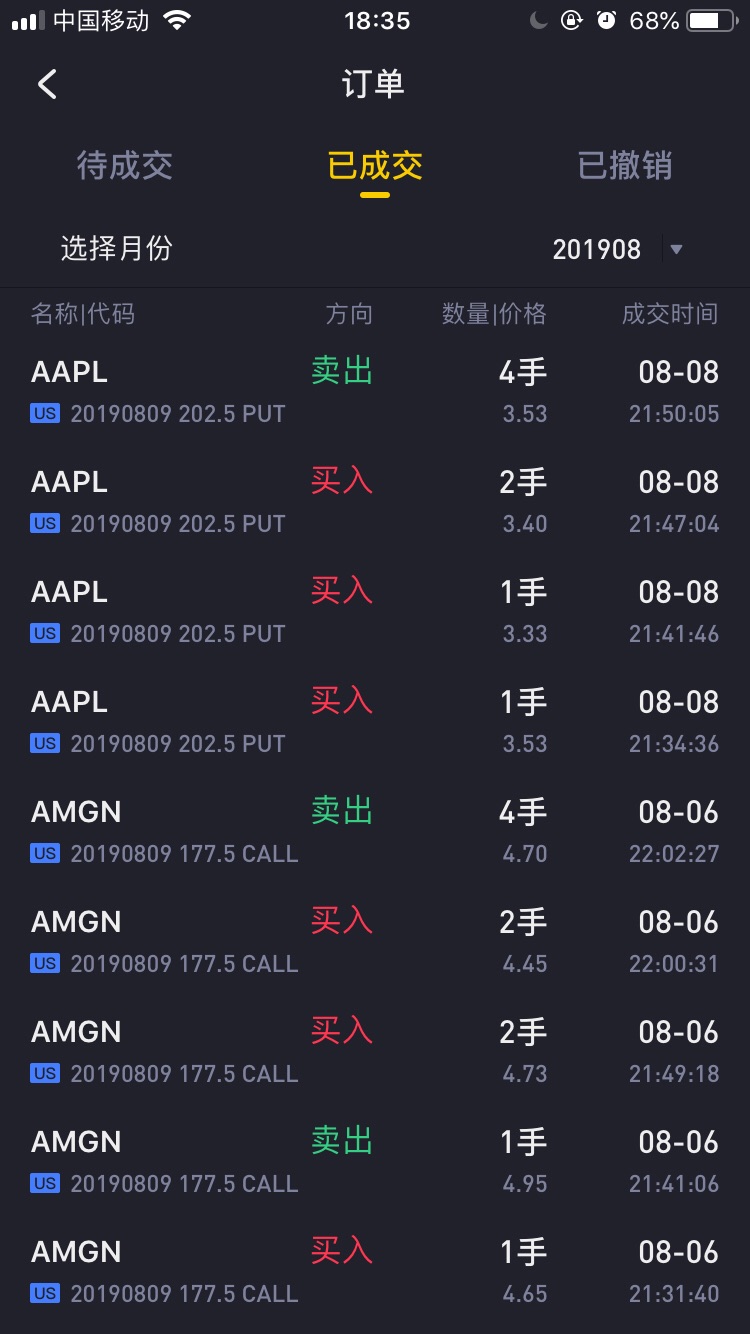The height and width of the screenshot is (1334, 750).
Task: Tap the rotation lock status icon
Action: pyautogui.click(x=571, y=20)
